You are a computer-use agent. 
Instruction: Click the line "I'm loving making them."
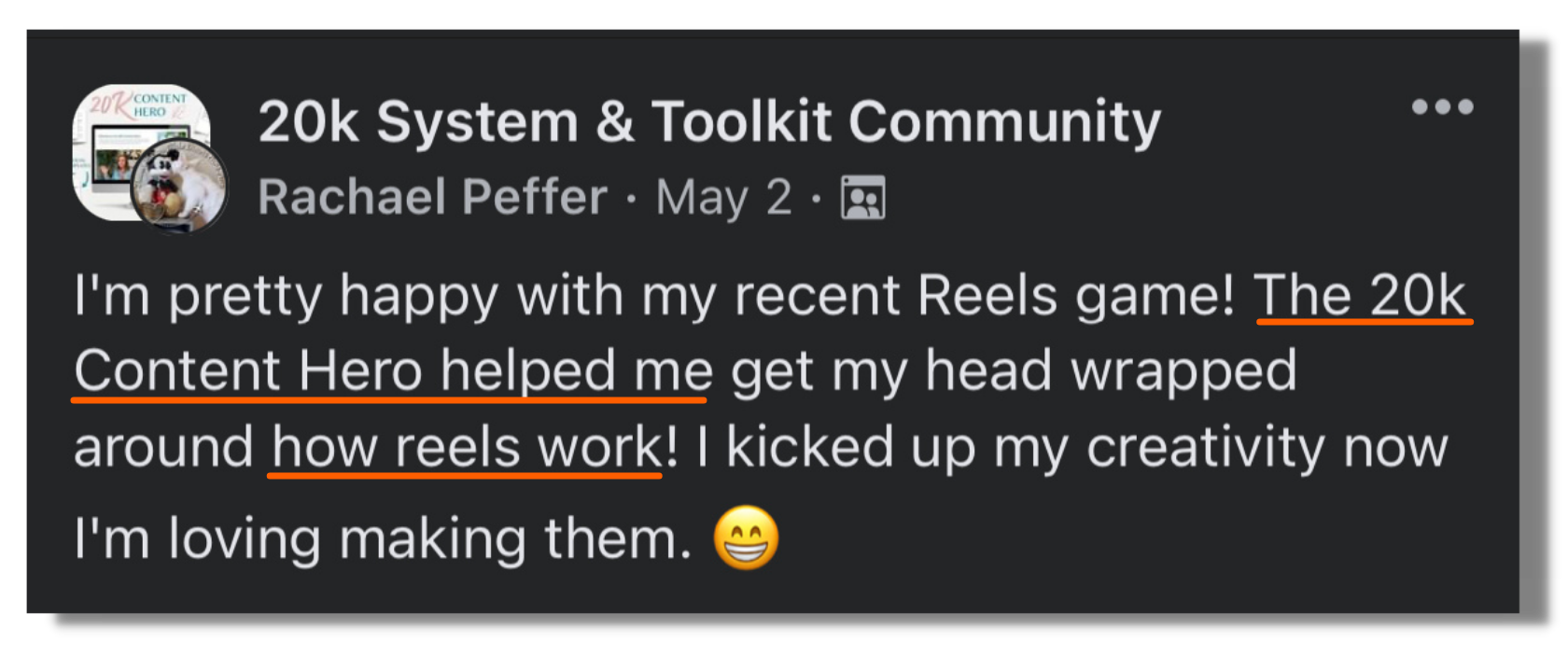click(x=383, y=539)
